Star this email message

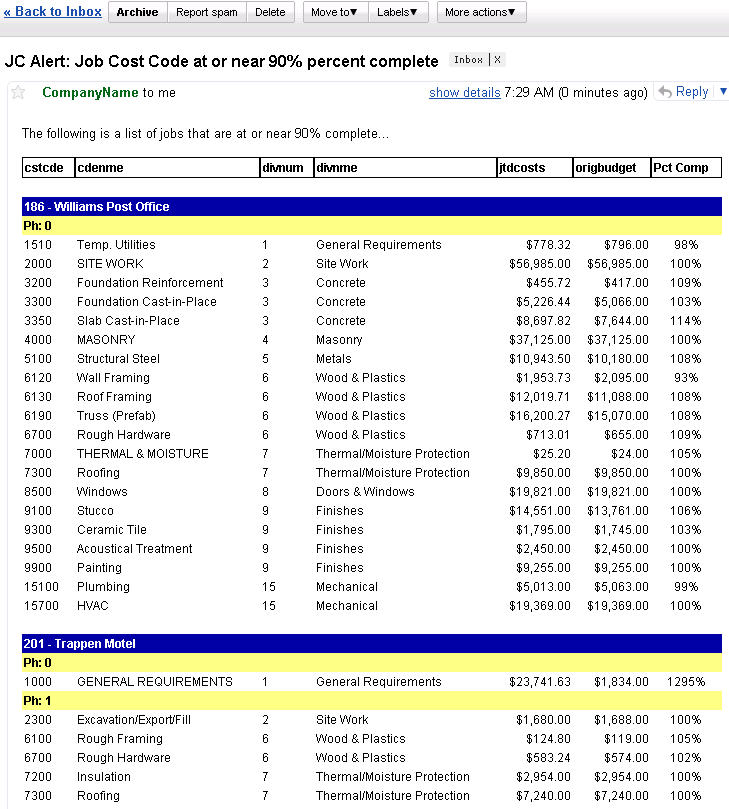click(x=18, y=93)
